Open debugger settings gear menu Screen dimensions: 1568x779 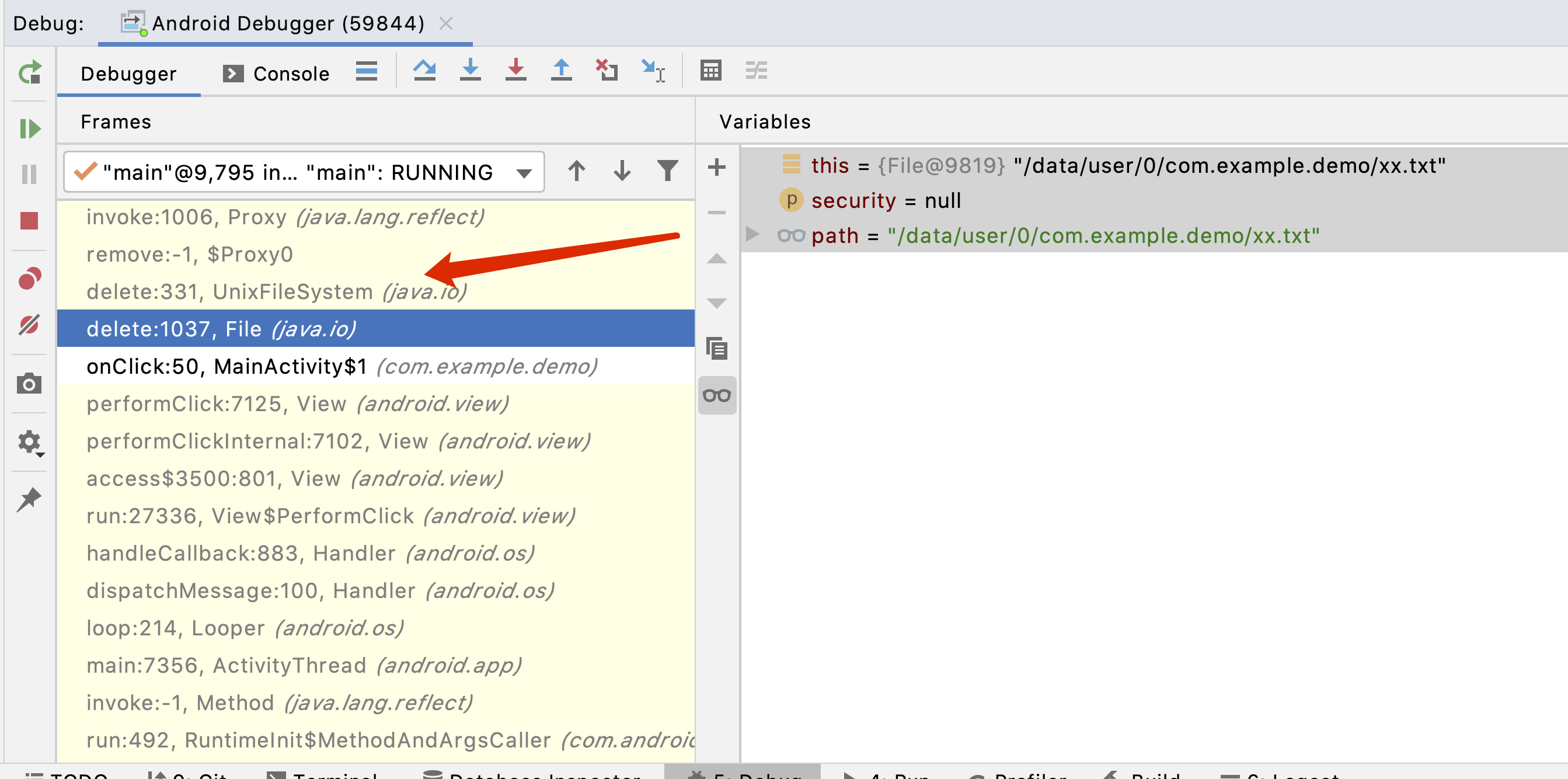coord(29,443)
